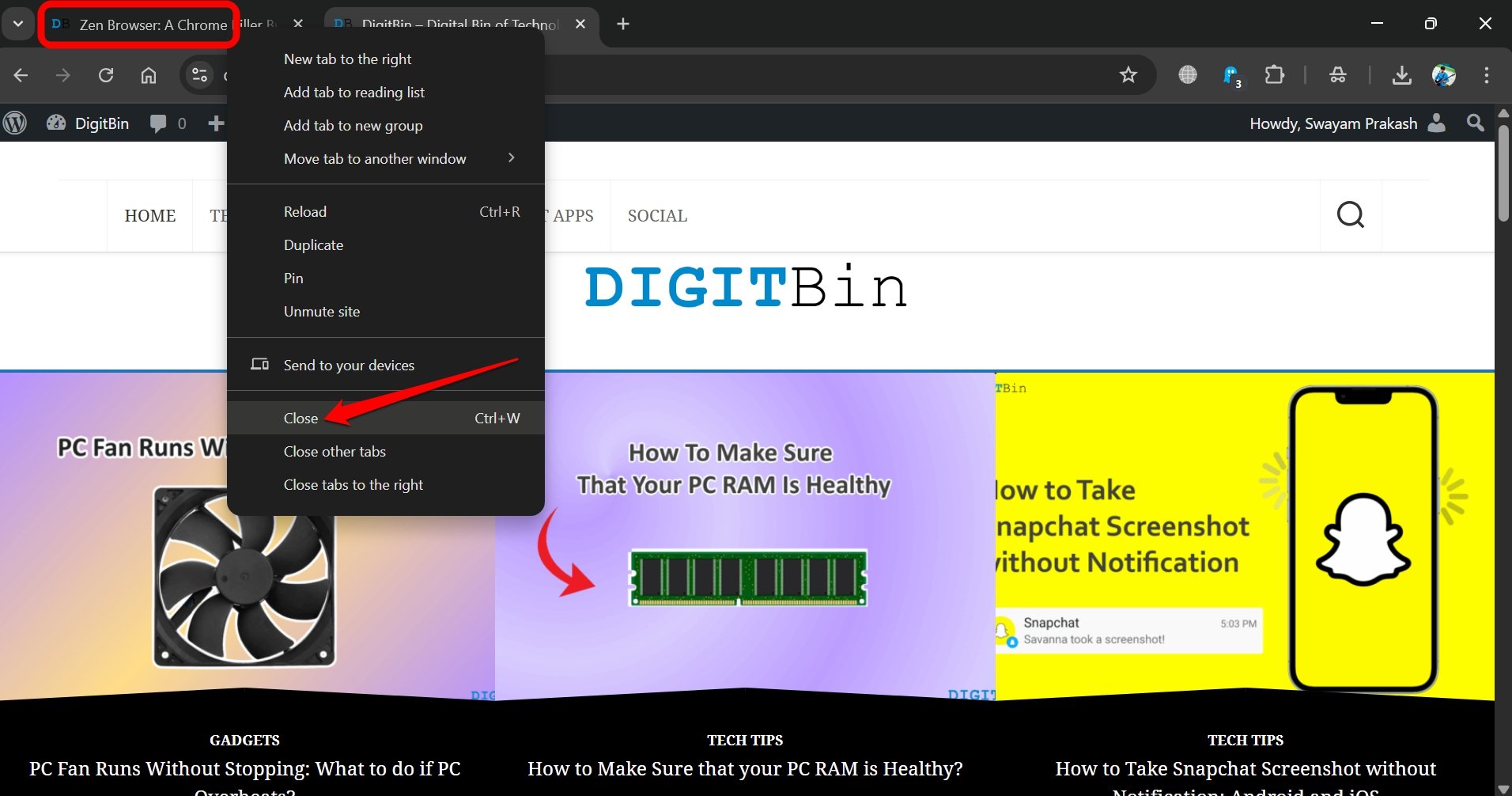Click the incognito-style extension icon
The height and width of the screenshot is (796, 1512).
click(x=1338, y=75)
